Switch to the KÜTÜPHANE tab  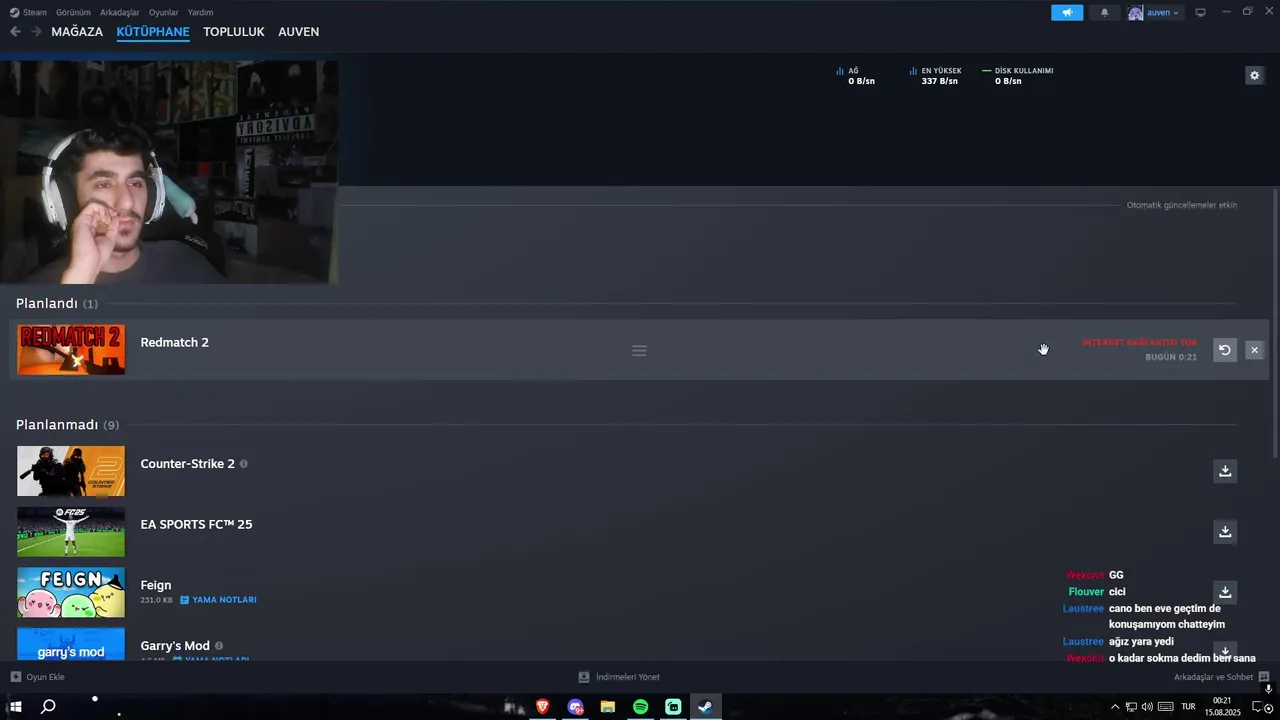click(x=153, y=32)
